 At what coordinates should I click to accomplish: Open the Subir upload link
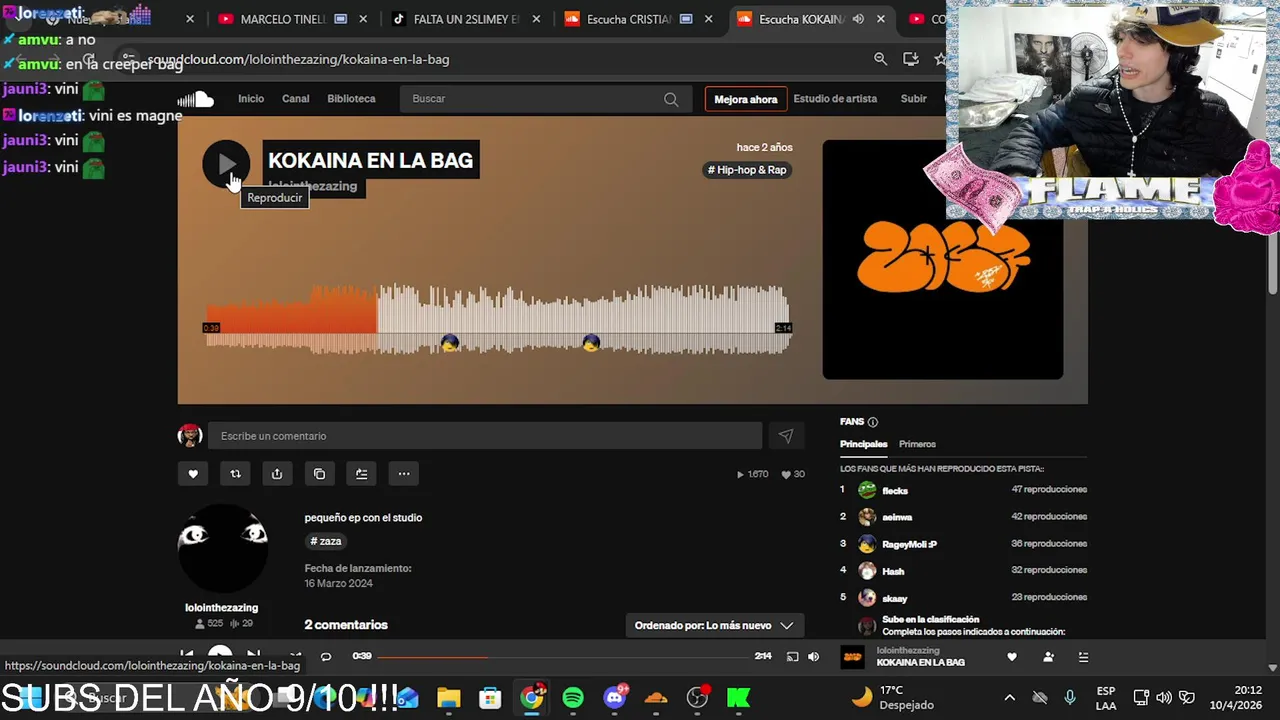point(913,98)
